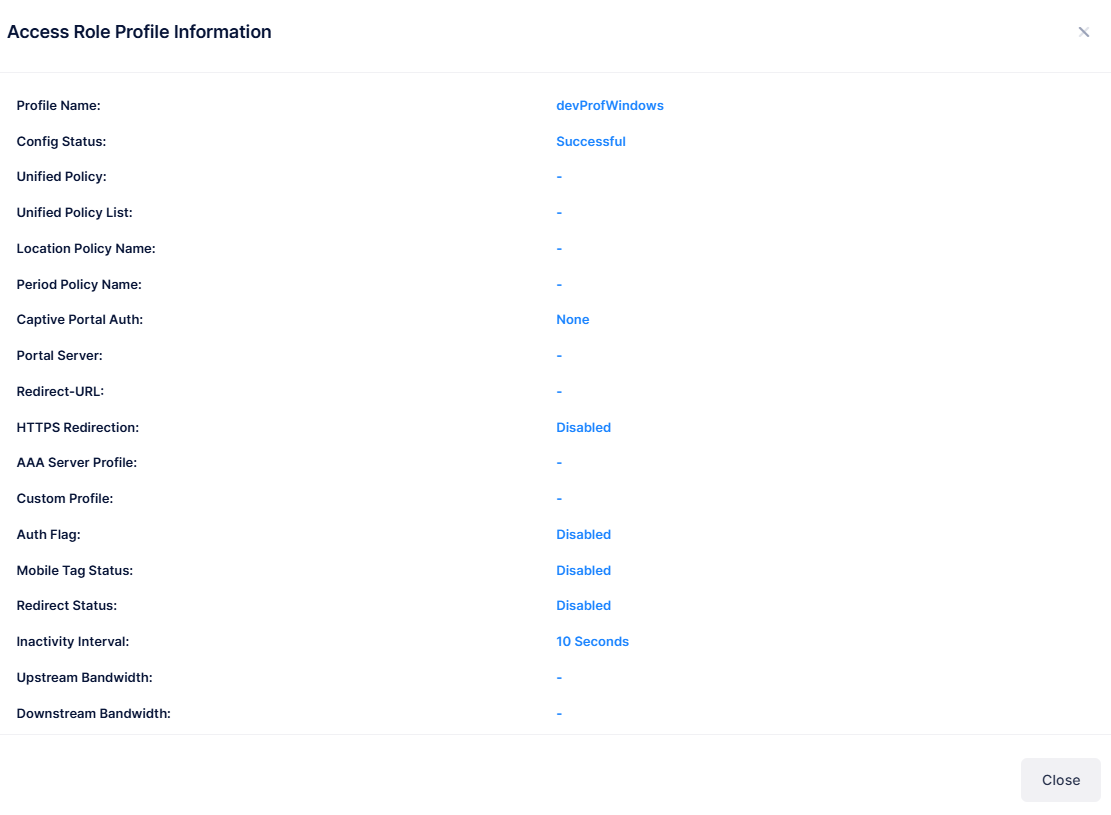1111x815 pixels.
Task: Click the dash next to Unified Policy
Action: (x=559, y=176)
